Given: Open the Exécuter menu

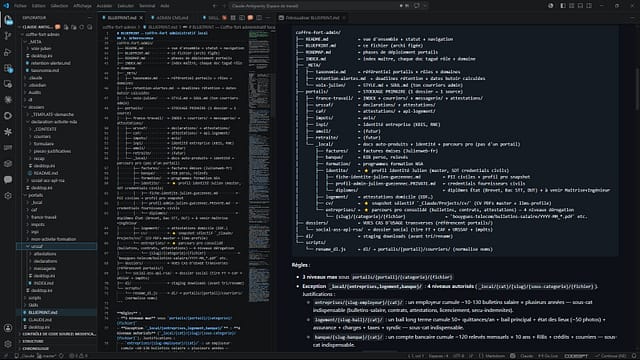Looking at the screenshot, I should point(125,6).
